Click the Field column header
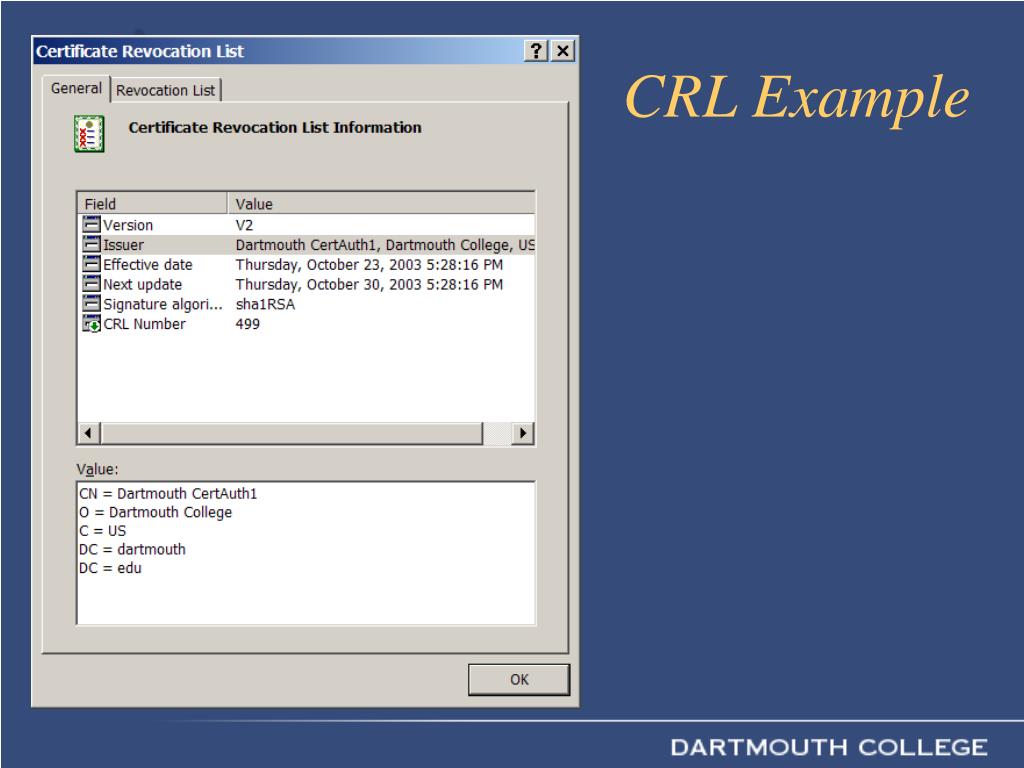Image resolution: width=1024 pixels, height=768 pixels. tap(153, 204)
